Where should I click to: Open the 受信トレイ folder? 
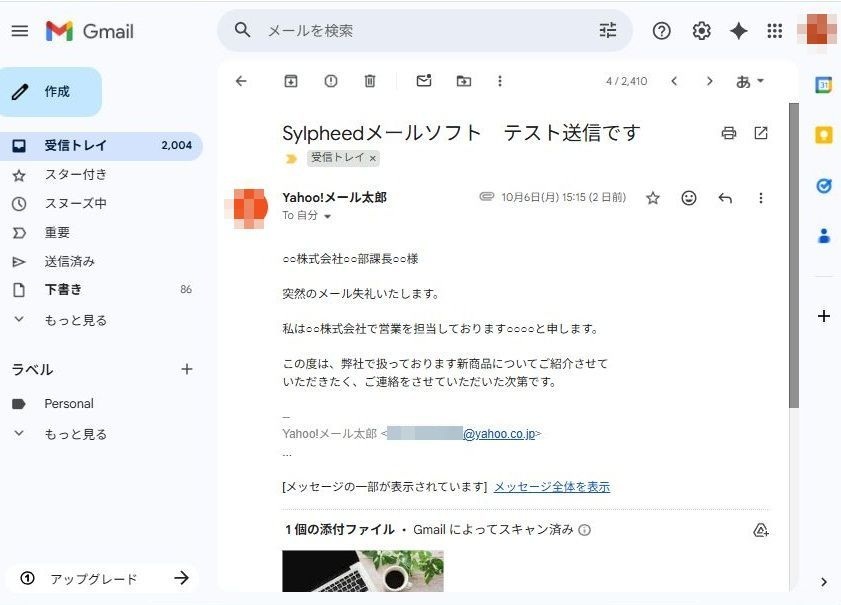click(x=75, y=146)
